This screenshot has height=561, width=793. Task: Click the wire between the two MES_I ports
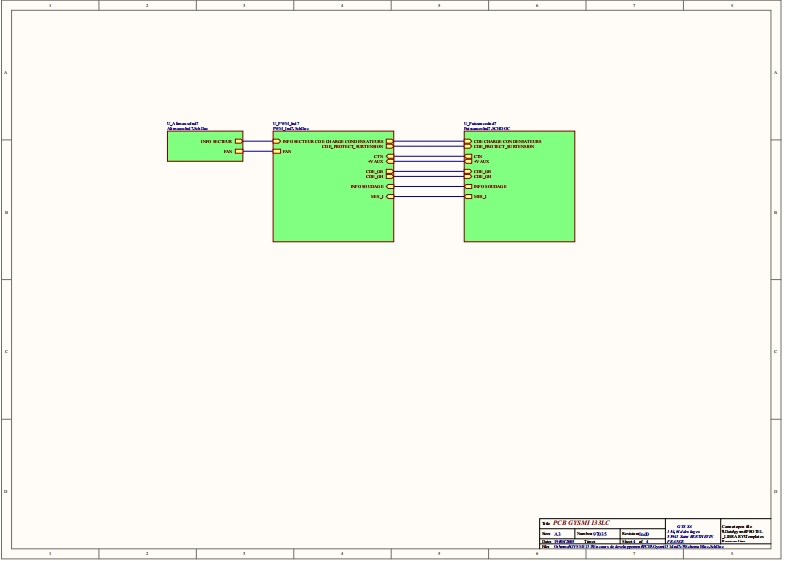click(x=428, y=197)
